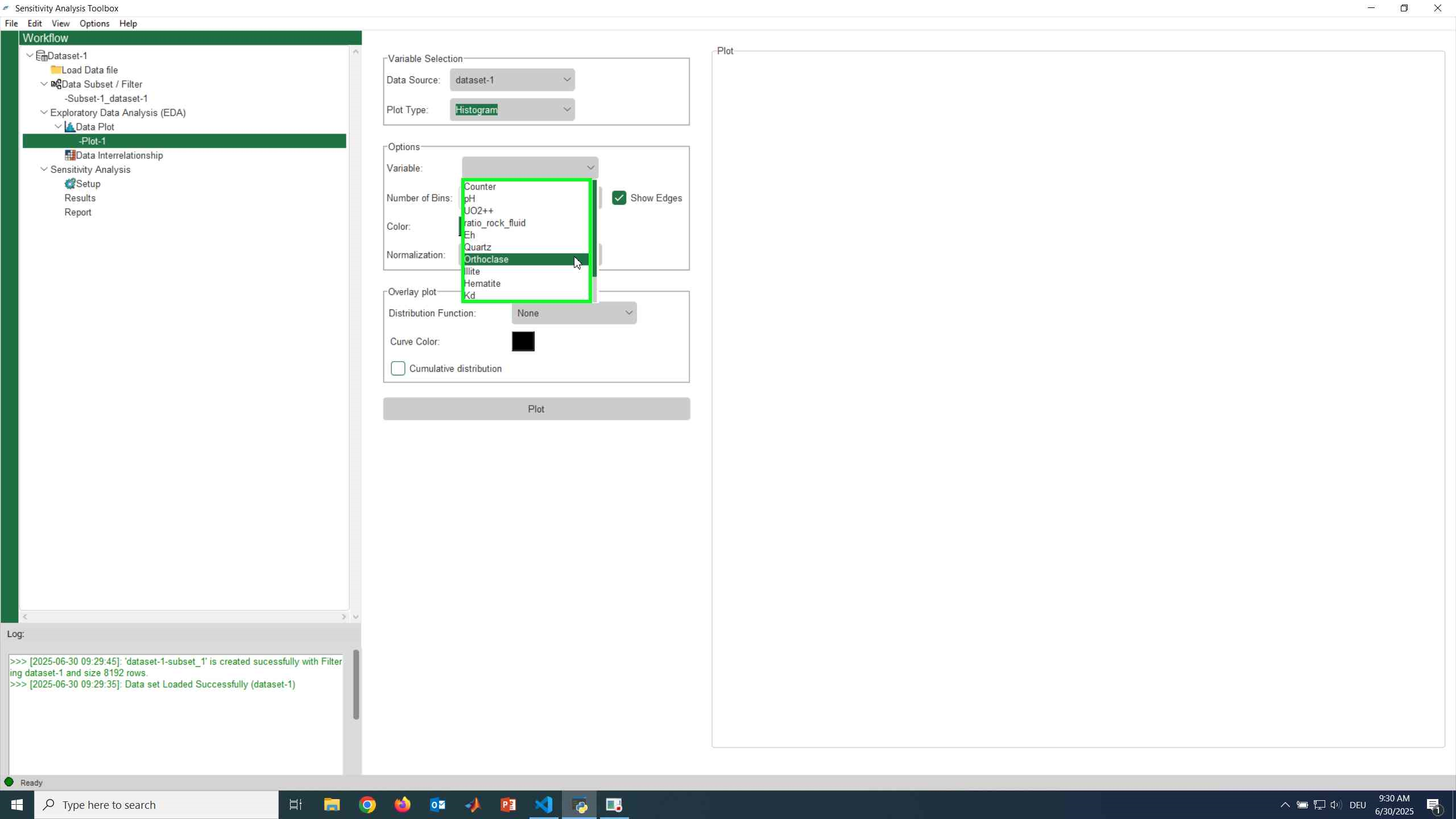
Task: Select Orthoclase in variable list
Action: click(526, 259)
